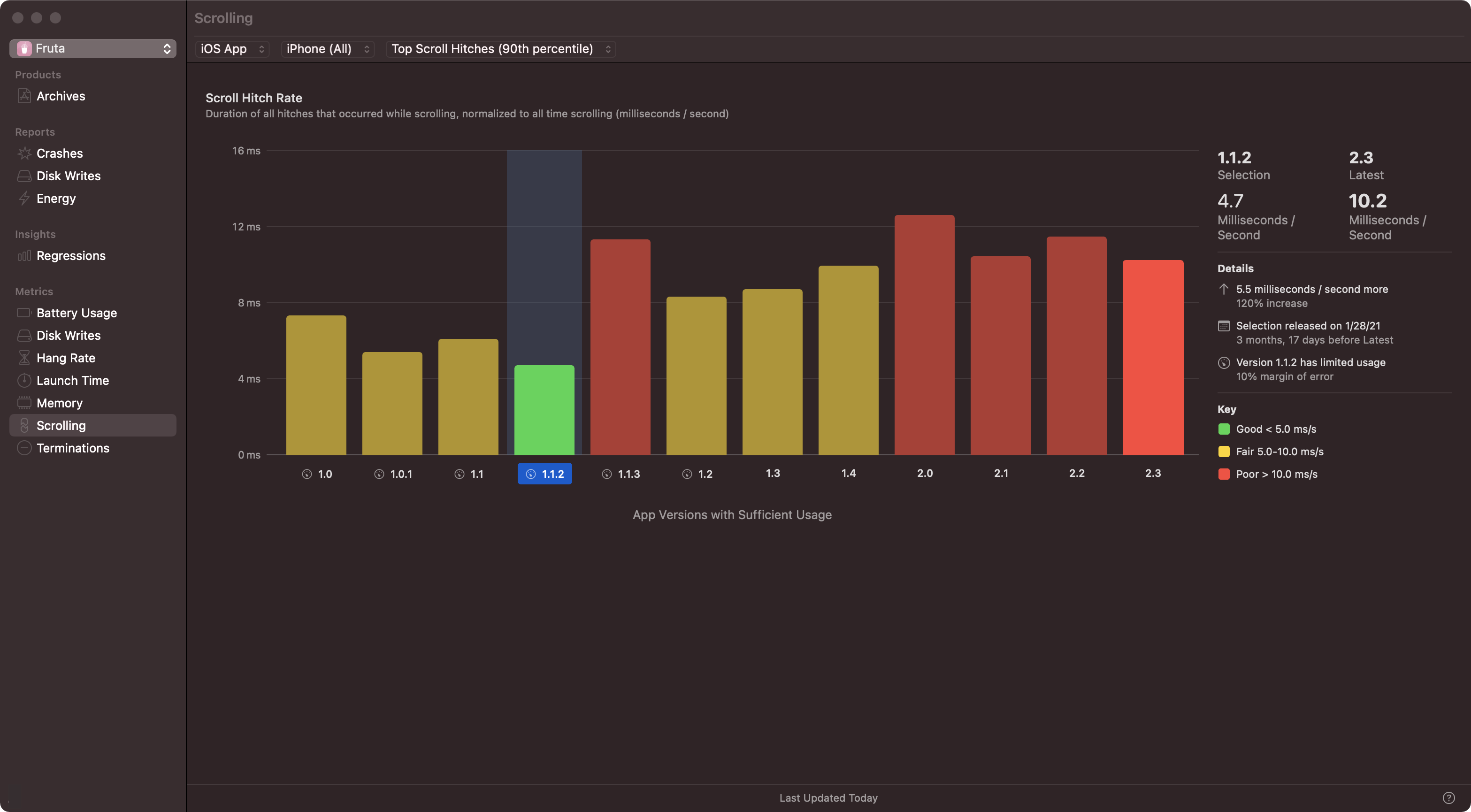The width and height of the screenshot is (1471, 812).
Task: Open the iPhone (All) device dropdown
Action: (328, 49)
